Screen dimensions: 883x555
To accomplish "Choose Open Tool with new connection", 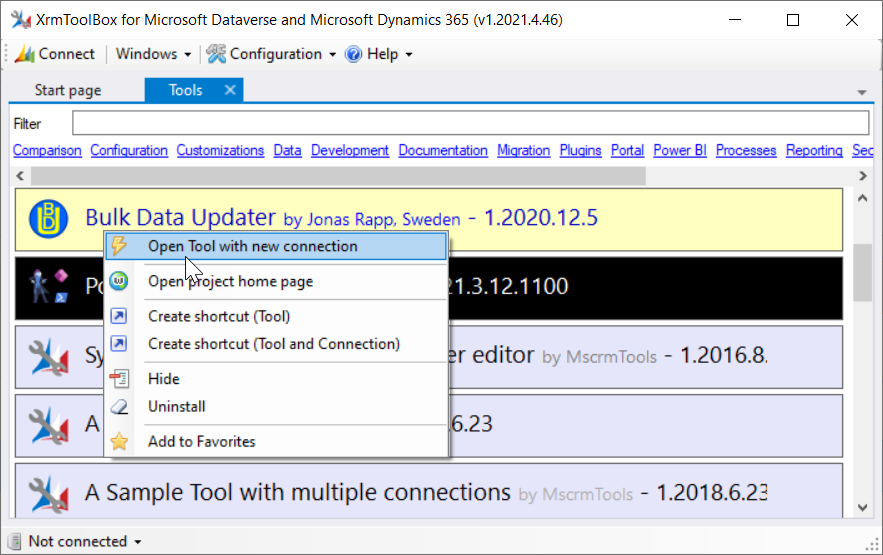I will (277, 246).
